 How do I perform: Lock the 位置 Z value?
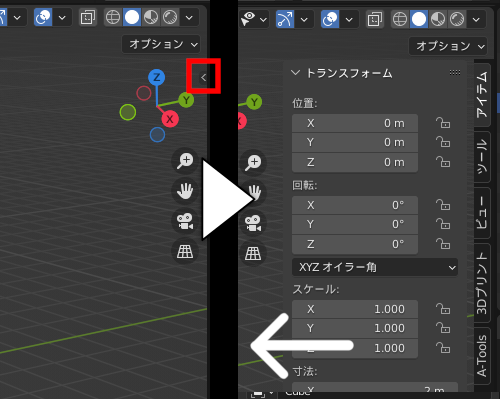click(443, 162)
